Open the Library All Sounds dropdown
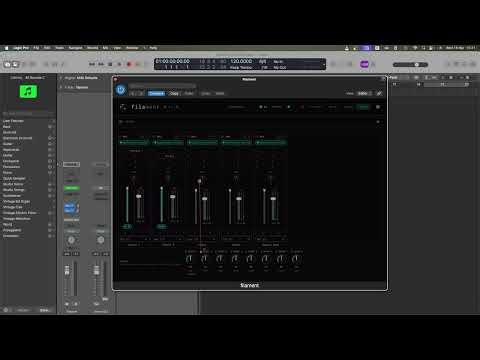480x360 pixels. (x=35, y=78)
